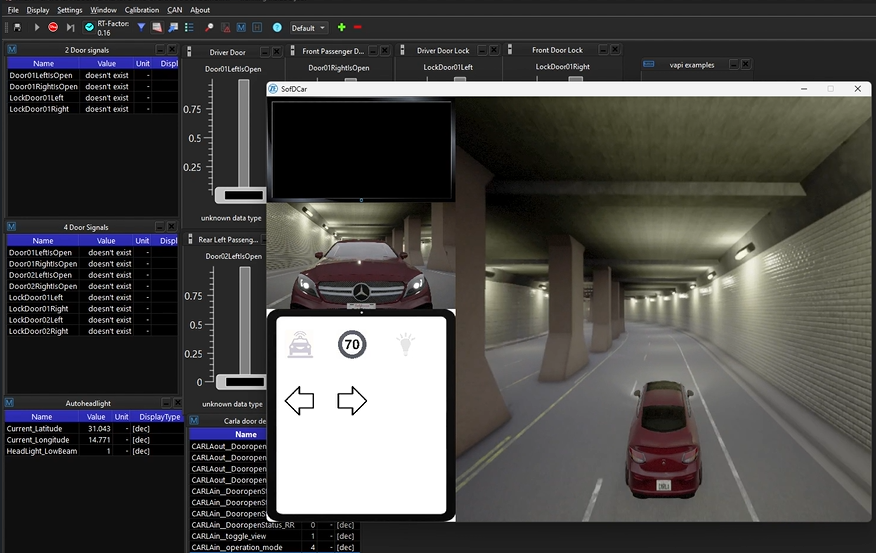Image resolution: width=876 pixels, height=553 pixels.
Task: Click the green plus icon
Action: point(342,27)
